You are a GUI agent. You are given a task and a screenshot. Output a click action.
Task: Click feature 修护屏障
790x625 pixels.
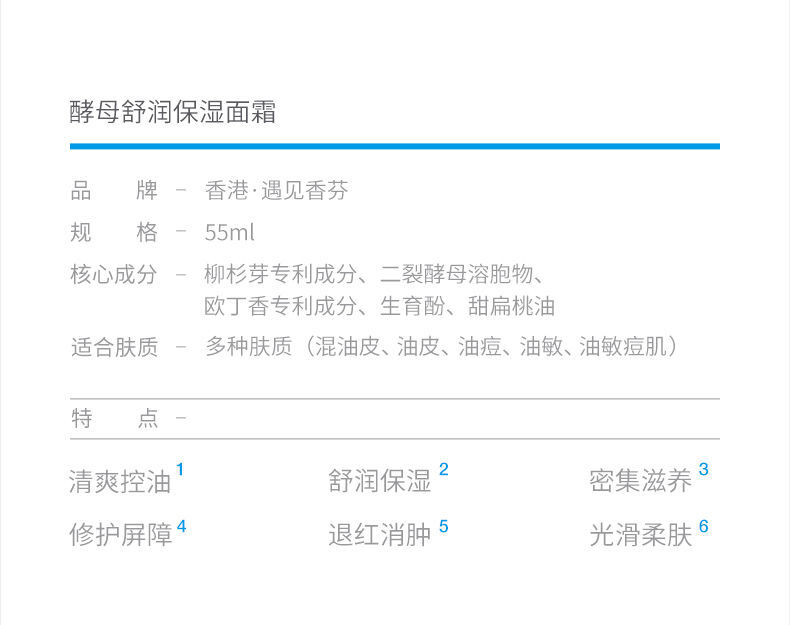(120, 534)
